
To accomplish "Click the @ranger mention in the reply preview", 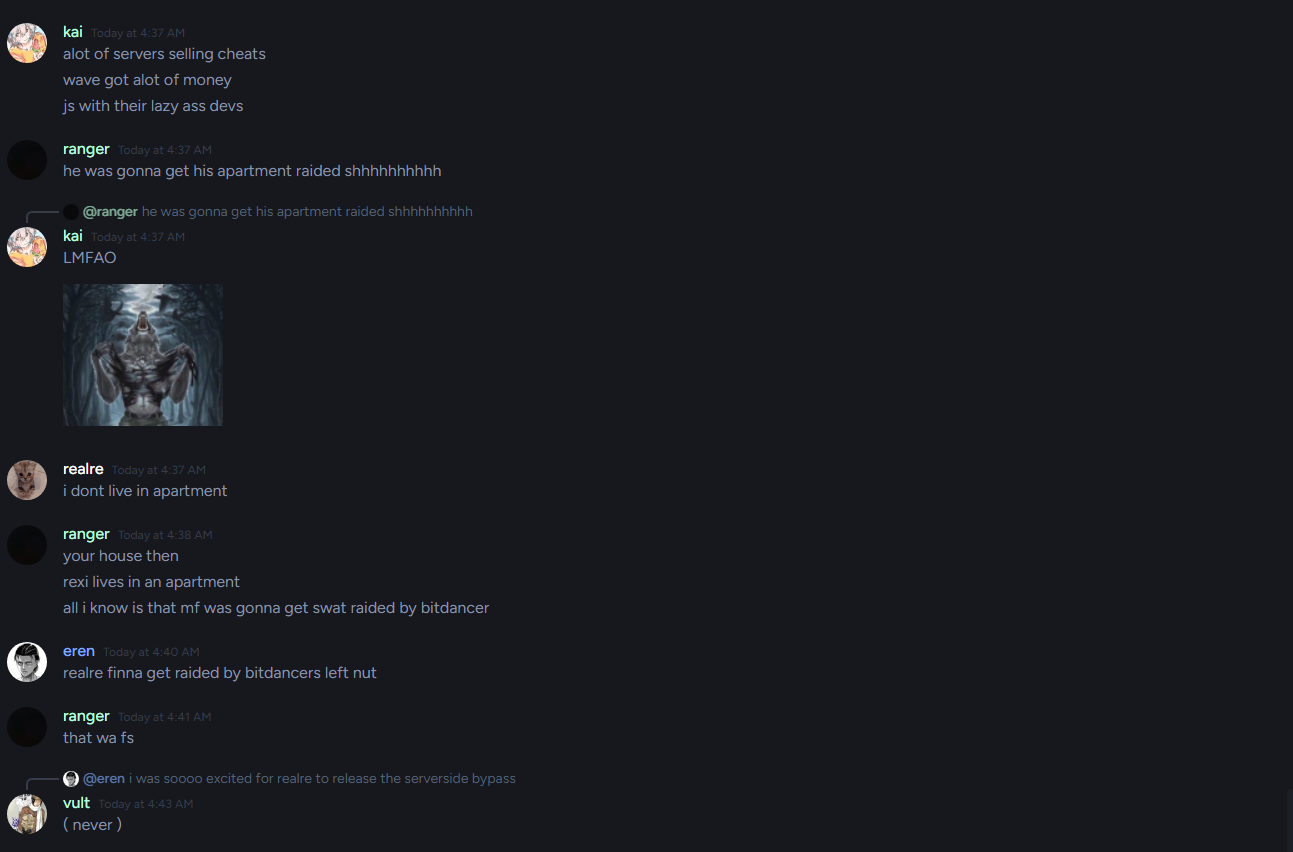I will tap(110, 211).
